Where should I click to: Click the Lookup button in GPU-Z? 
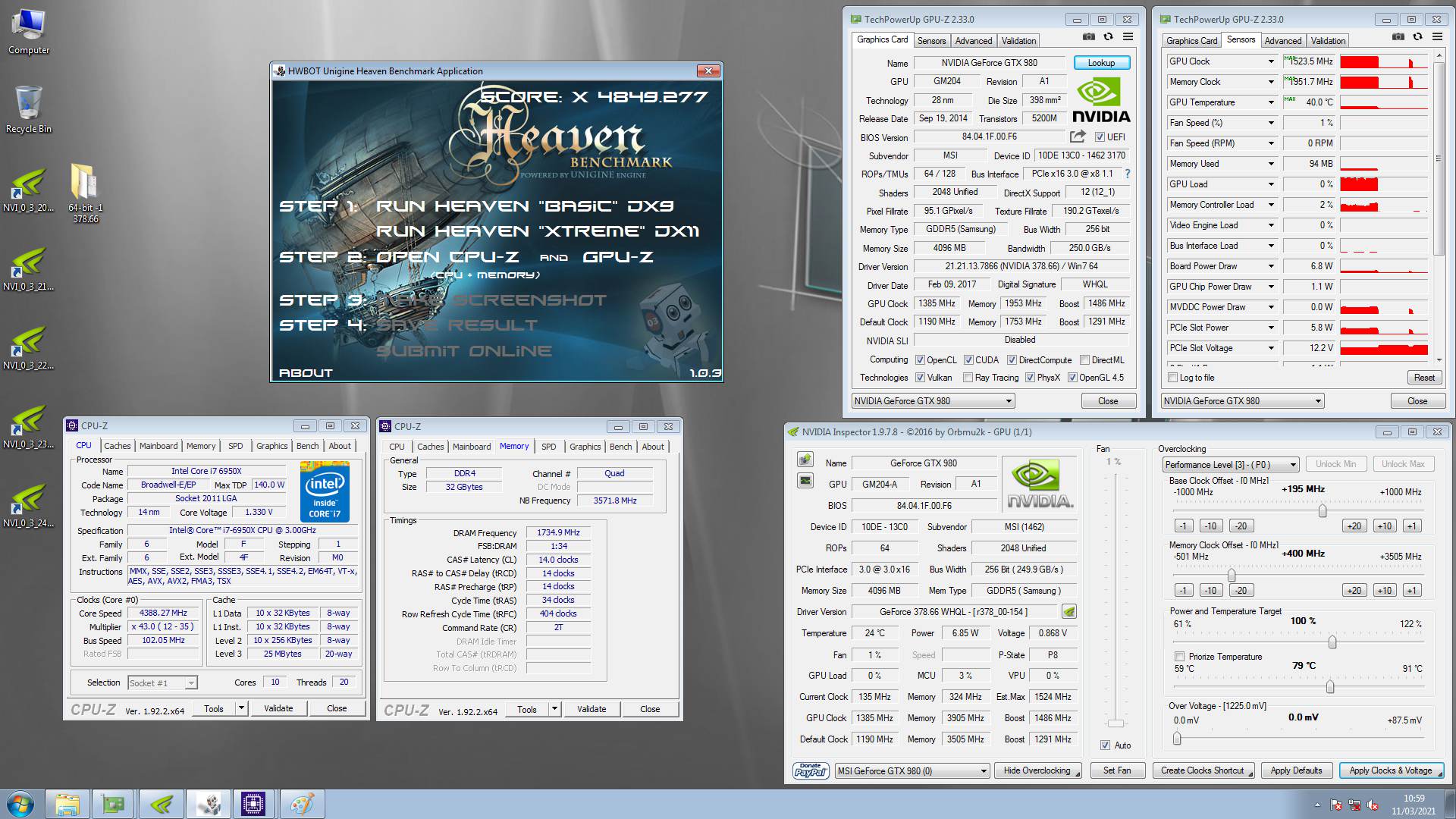(x=1101, y=63)
